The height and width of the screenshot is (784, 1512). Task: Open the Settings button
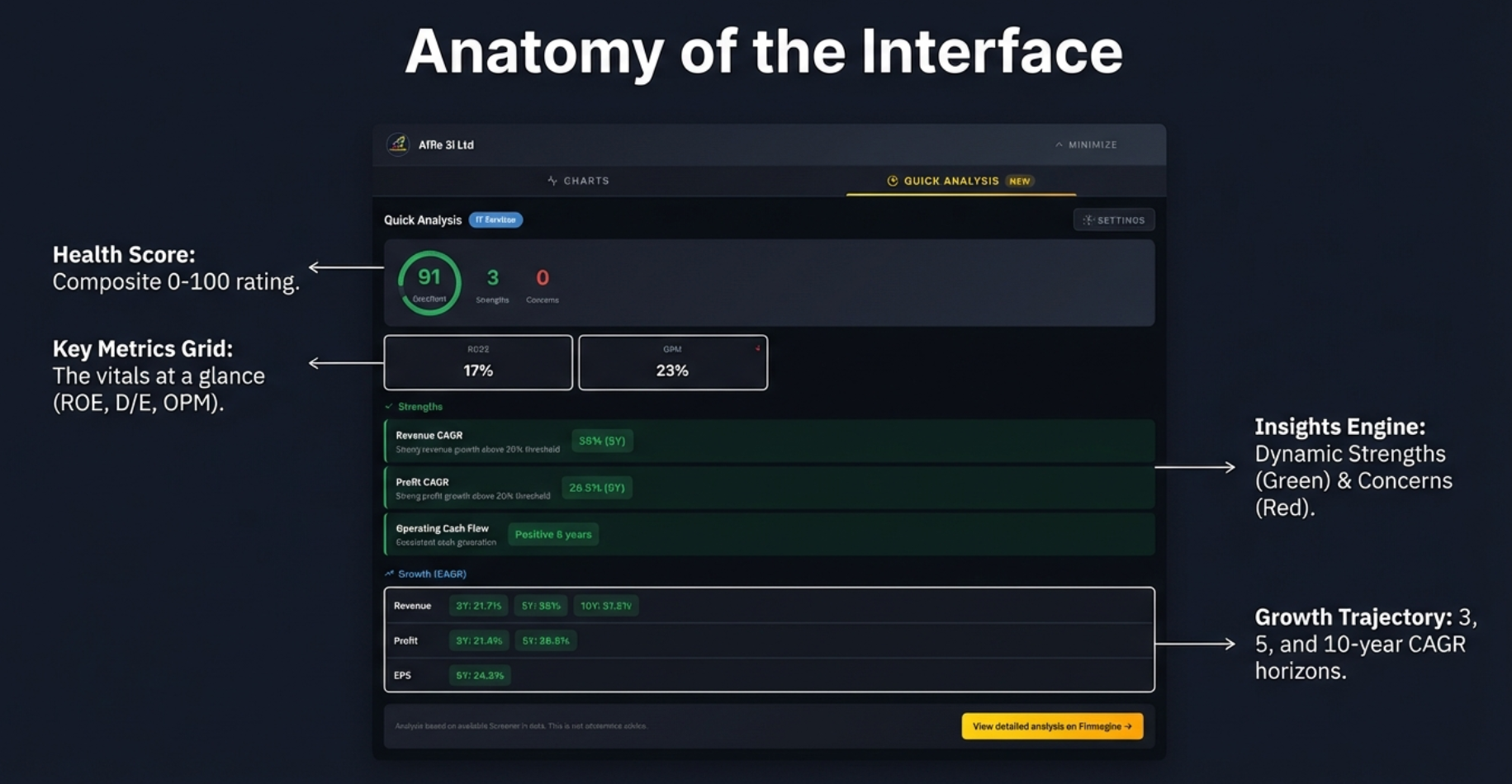1114,220
